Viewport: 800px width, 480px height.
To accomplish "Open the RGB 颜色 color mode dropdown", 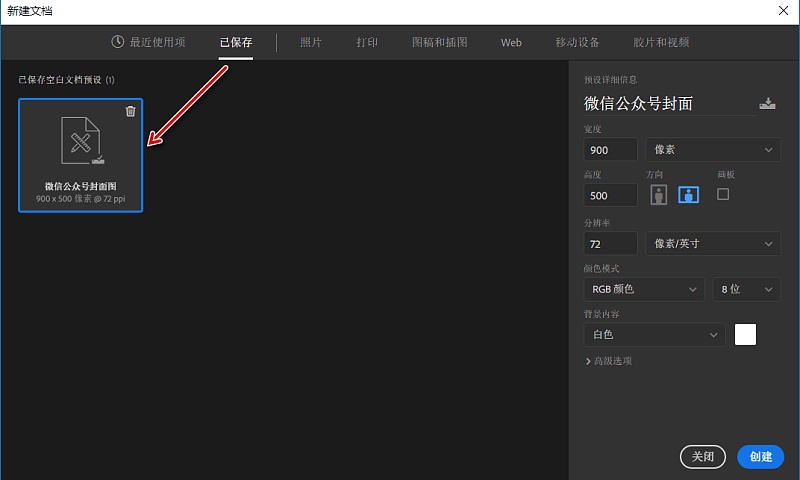I will [644, 289].
